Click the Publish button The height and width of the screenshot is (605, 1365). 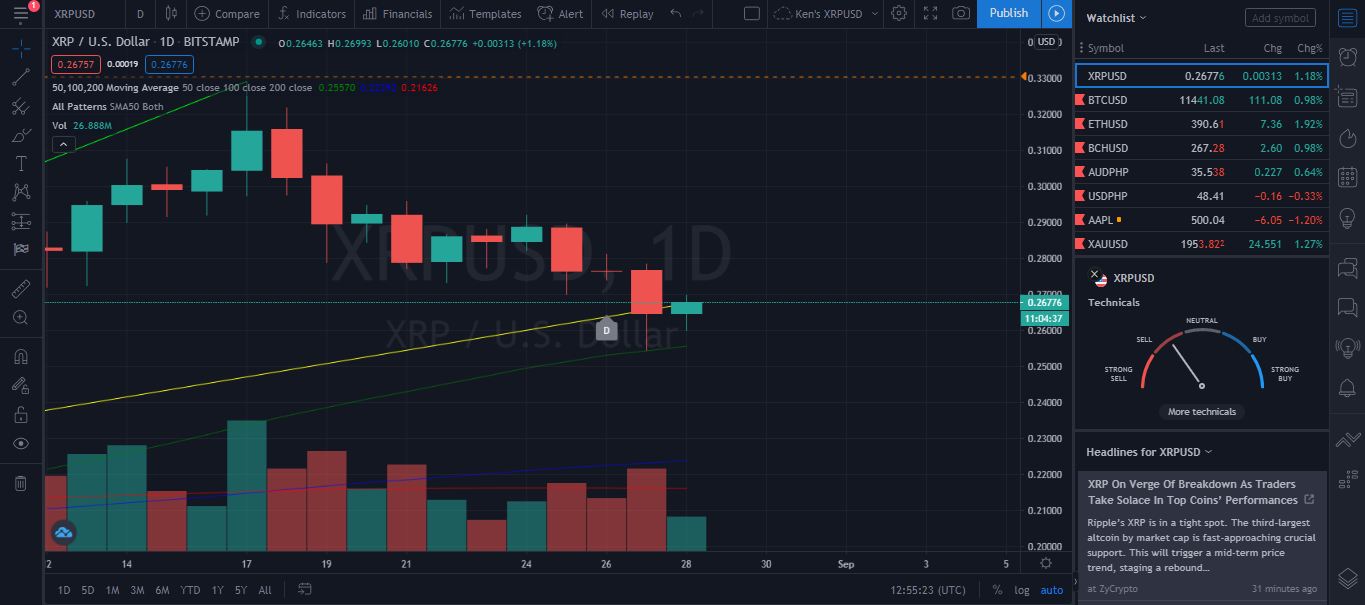click(1008, 13)
